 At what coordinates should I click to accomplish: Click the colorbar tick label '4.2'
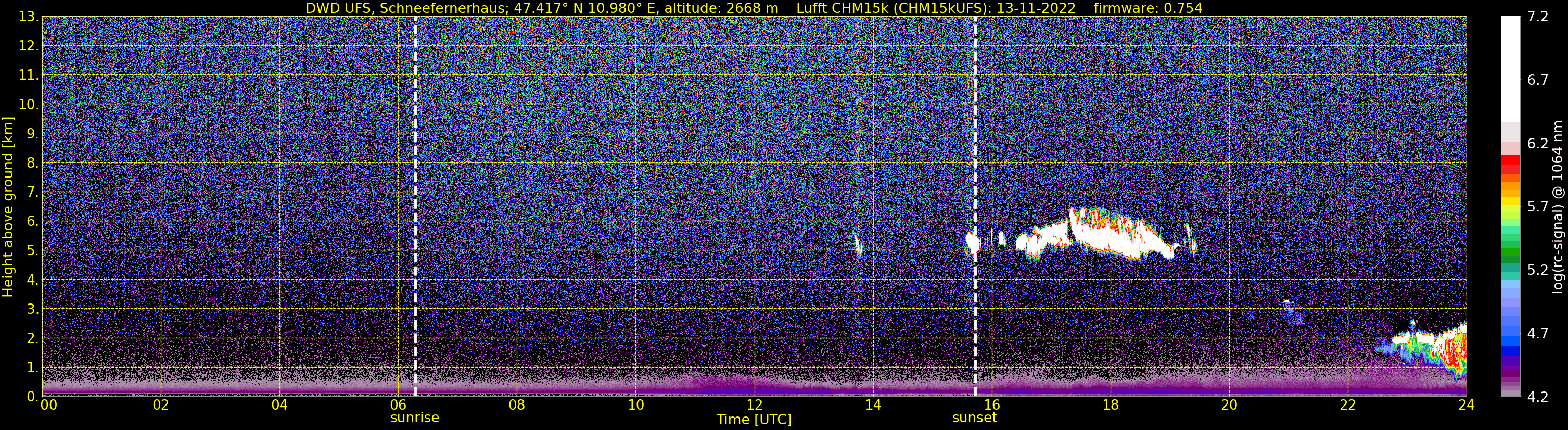pos(1538,397)
